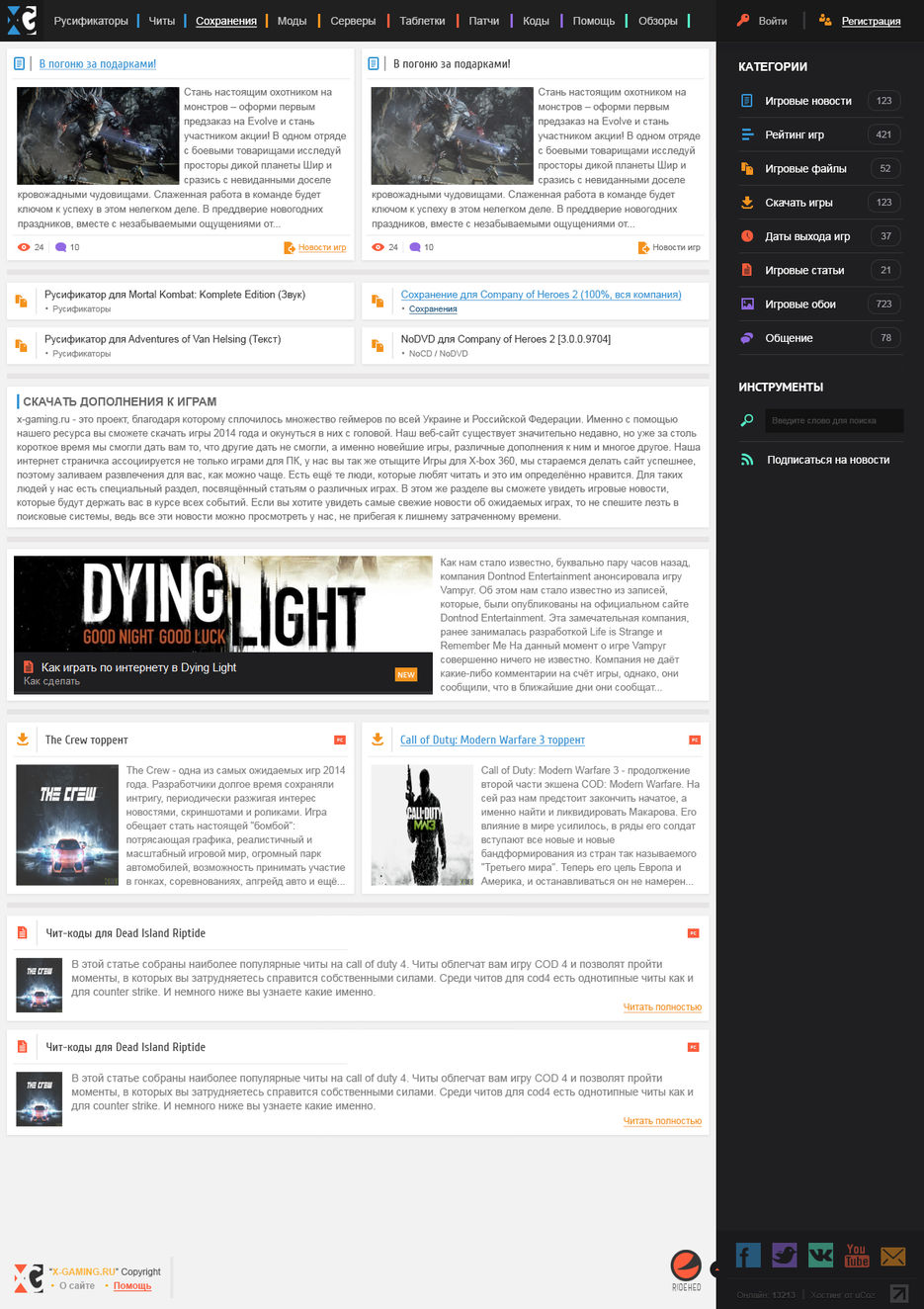Click the RIDEHED logo in the footer

[x=686, y=1270]
